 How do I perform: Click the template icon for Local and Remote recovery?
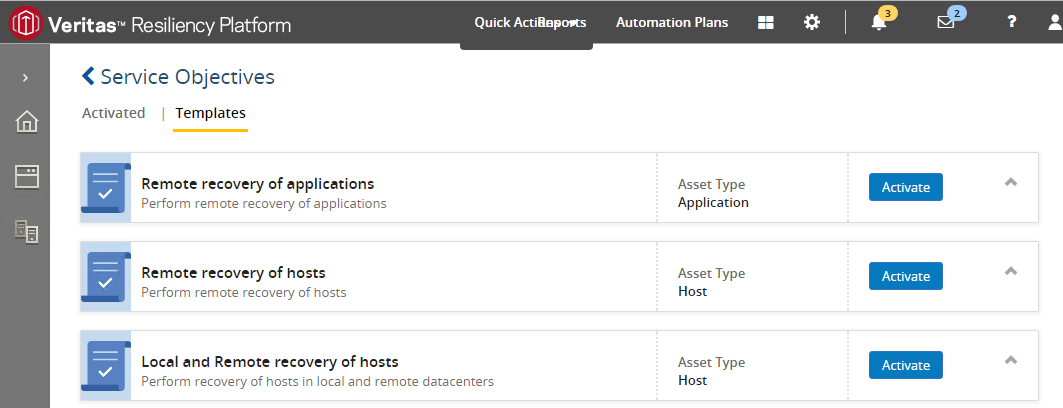point(106,366)
